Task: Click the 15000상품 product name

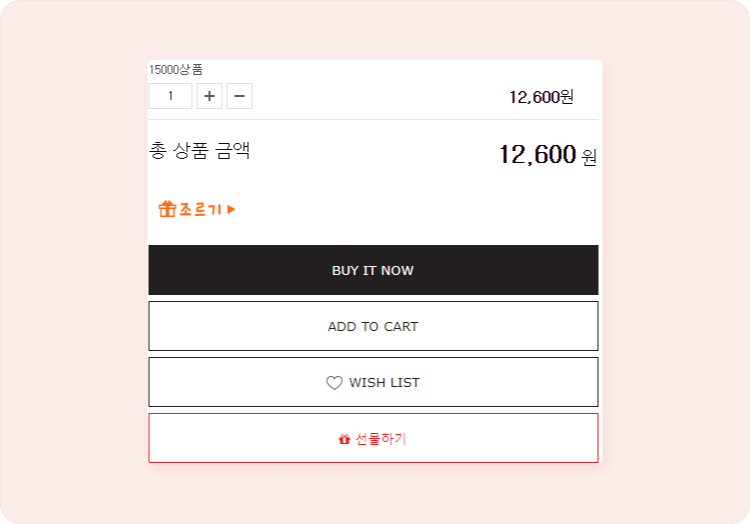Action: point(176,70)
